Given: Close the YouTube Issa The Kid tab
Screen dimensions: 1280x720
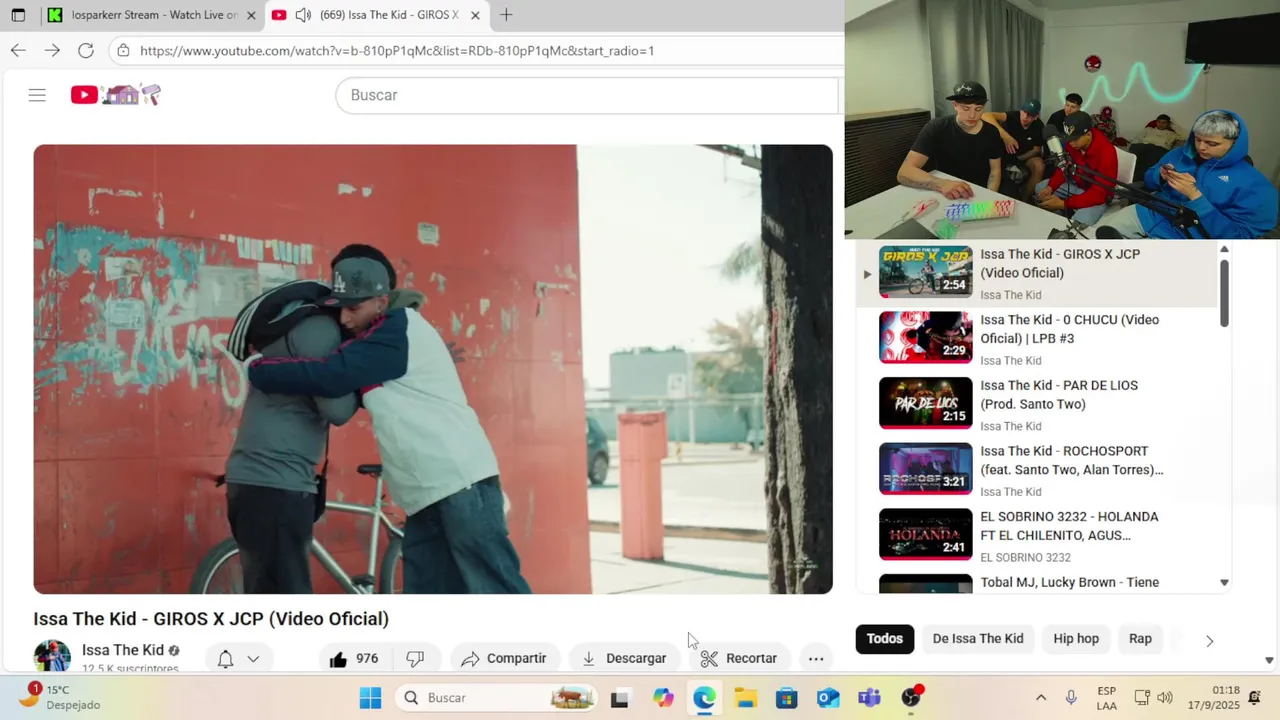Looking at the screenshot, I should tap(475, 15).
